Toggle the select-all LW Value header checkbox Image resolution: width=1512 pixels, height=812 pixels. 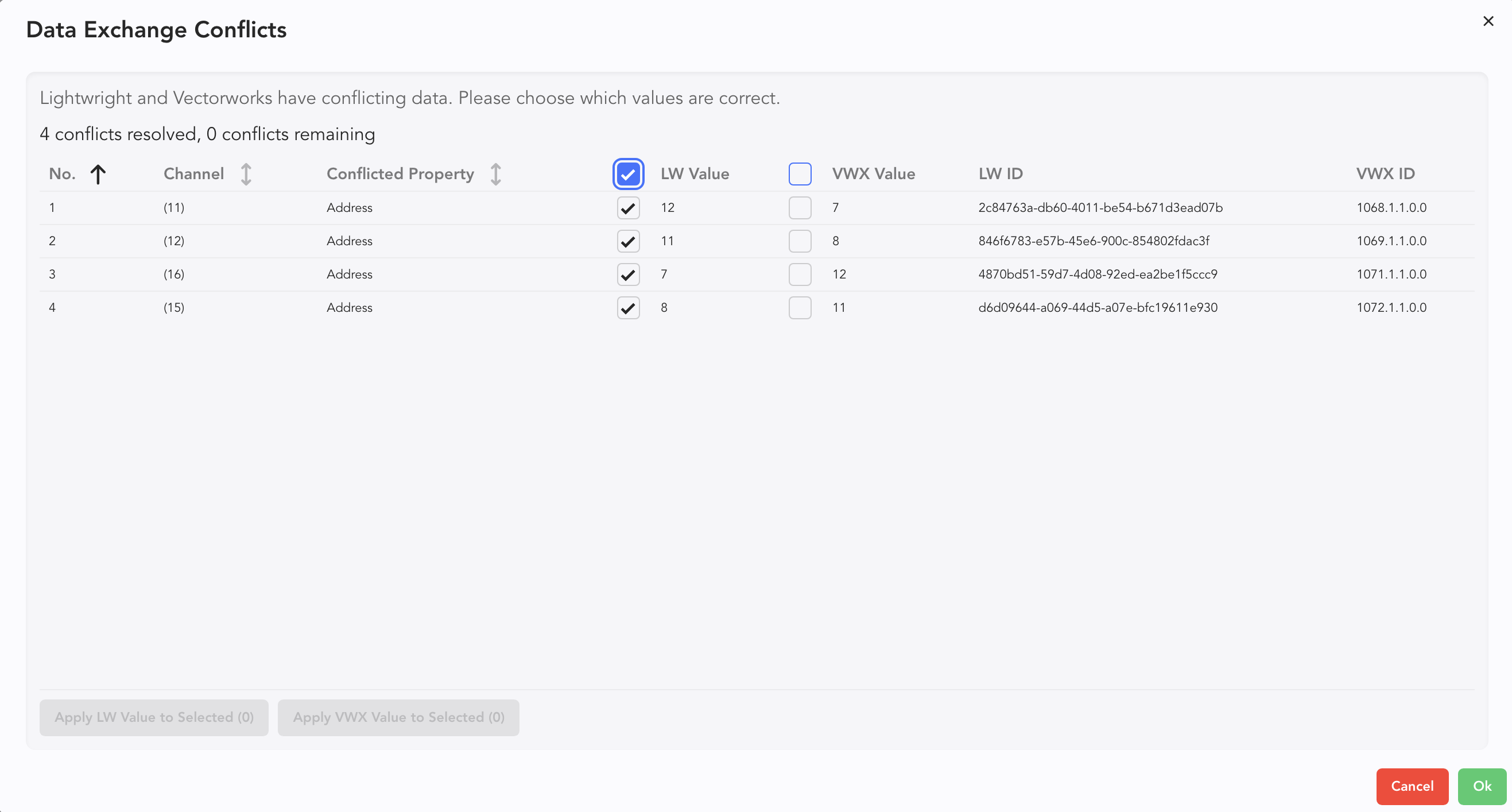(x=628, y=174)
